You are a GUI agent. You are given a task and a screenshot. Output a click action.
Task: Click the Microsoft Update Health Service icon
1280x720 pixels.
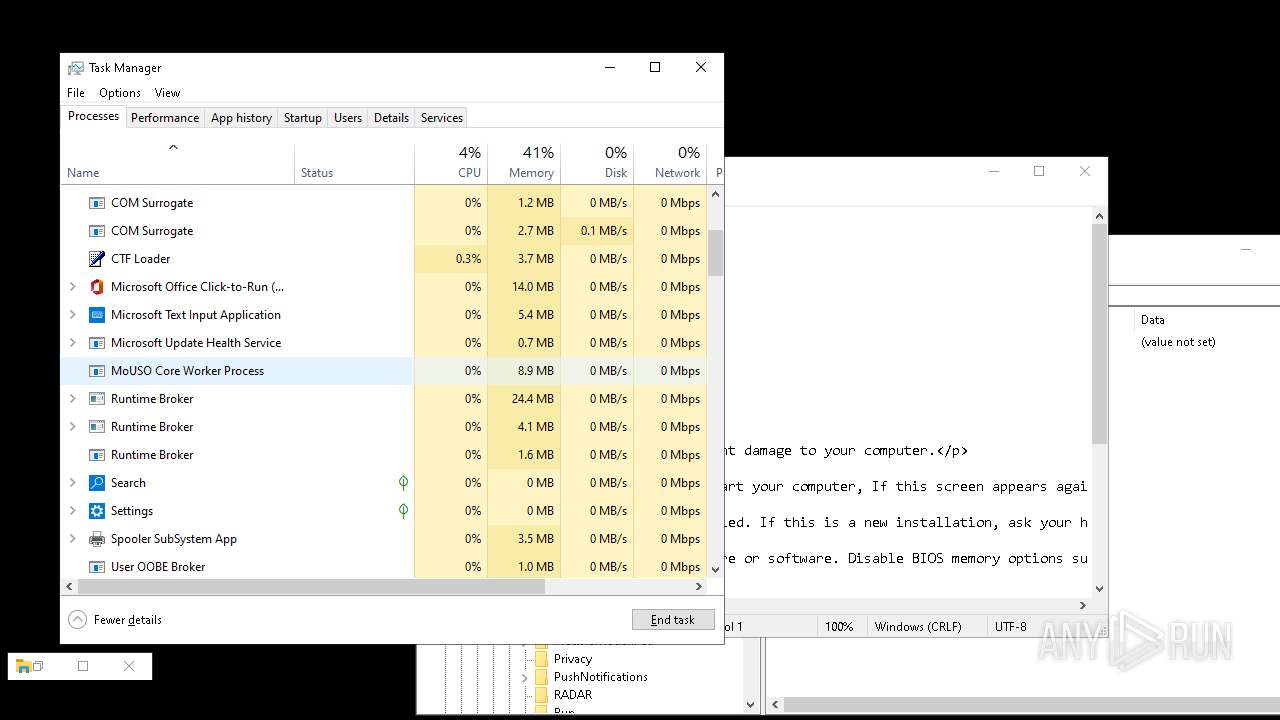click(97, 343)
